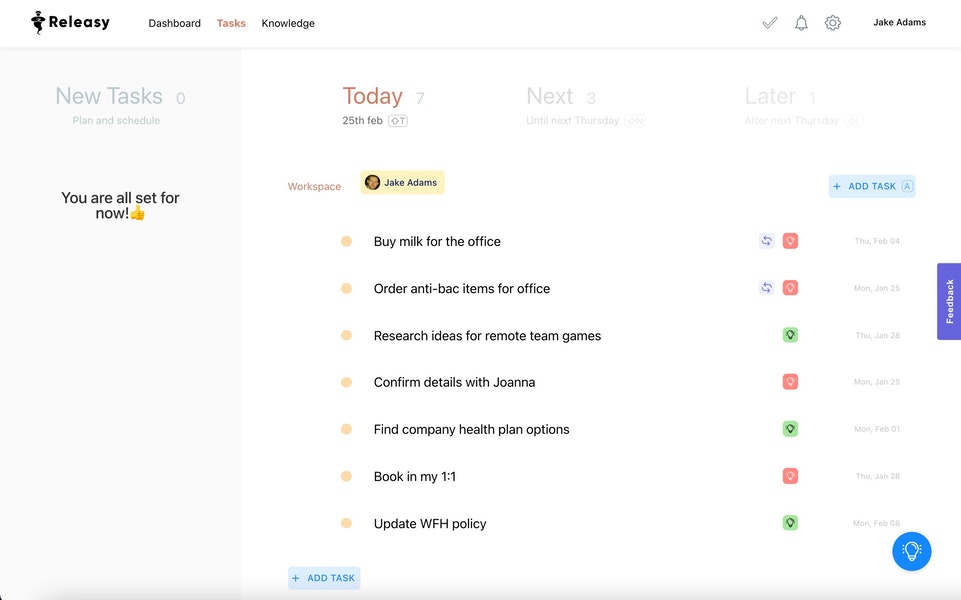
Task: Open the settings gear
Action: point(833,22)
